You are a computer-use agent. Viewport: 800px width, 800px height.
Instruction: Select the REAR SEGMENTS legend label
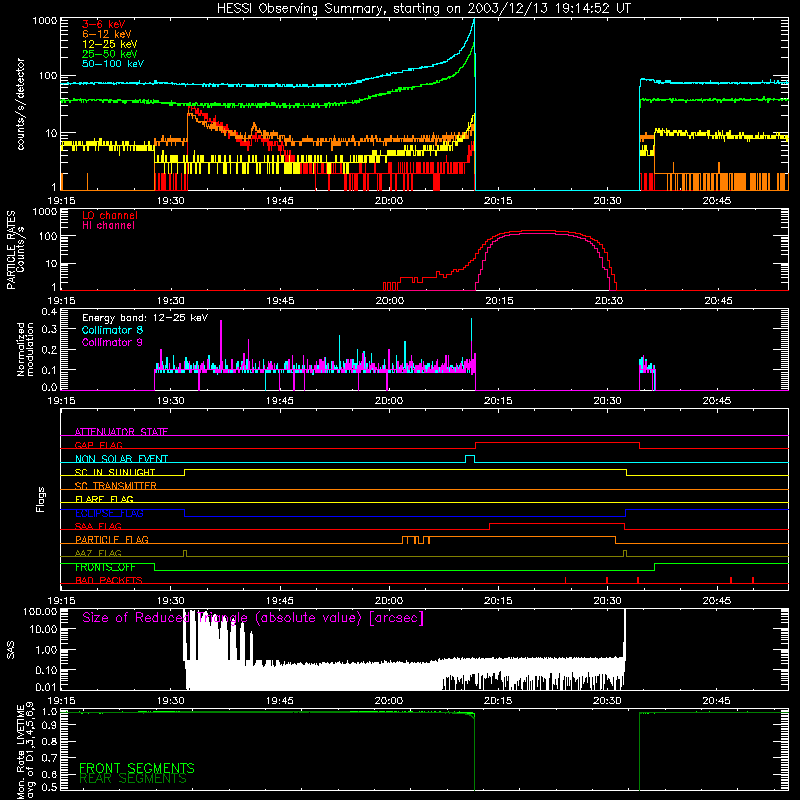point(133,779)
